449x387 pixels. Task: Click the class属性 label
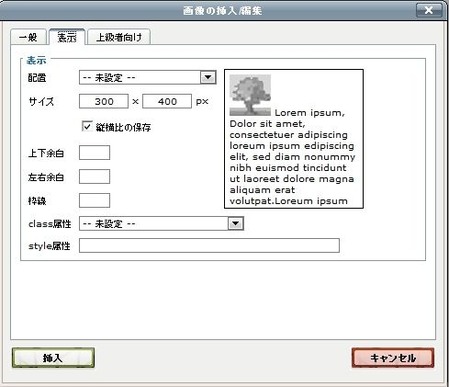click(x=50, y=224)
